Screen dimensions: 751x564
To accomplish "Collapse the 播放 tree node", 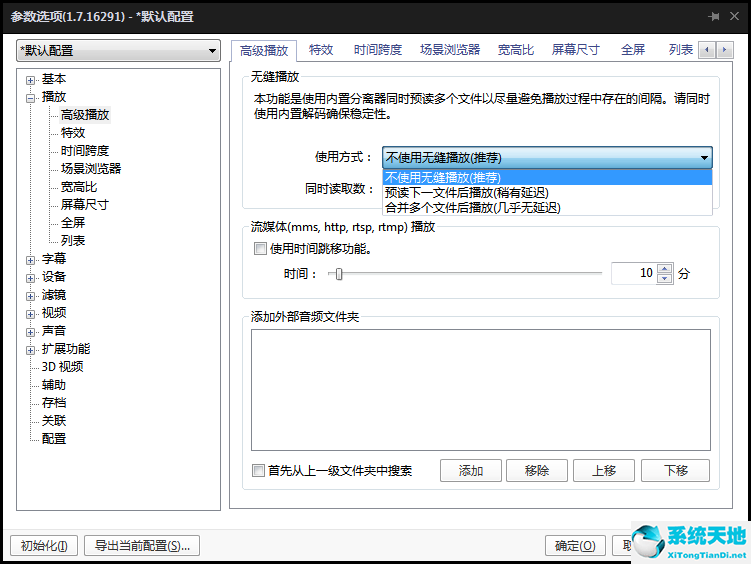I will point(31,97).
